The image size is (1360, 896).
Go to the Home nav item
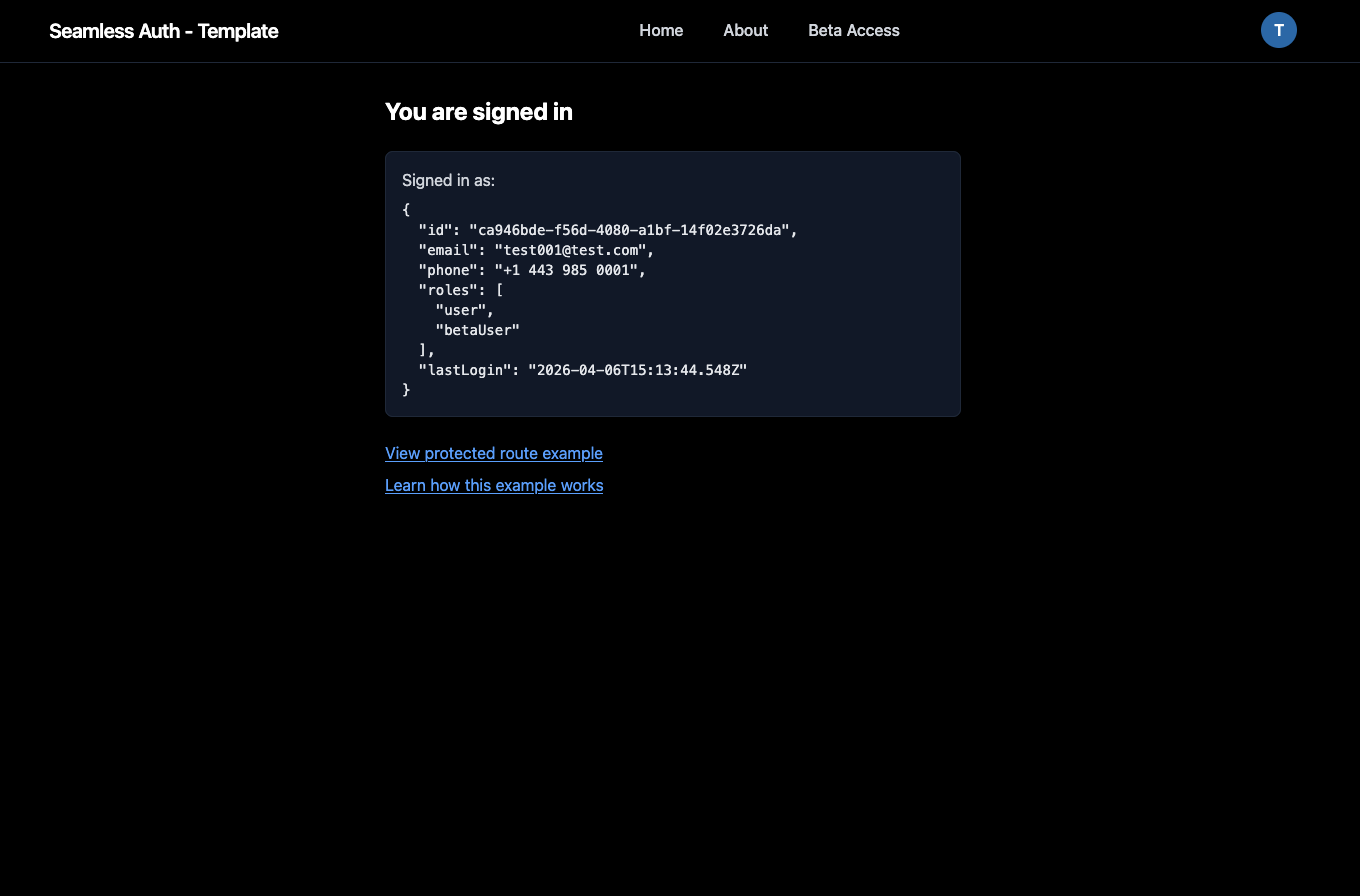point(661,30)
